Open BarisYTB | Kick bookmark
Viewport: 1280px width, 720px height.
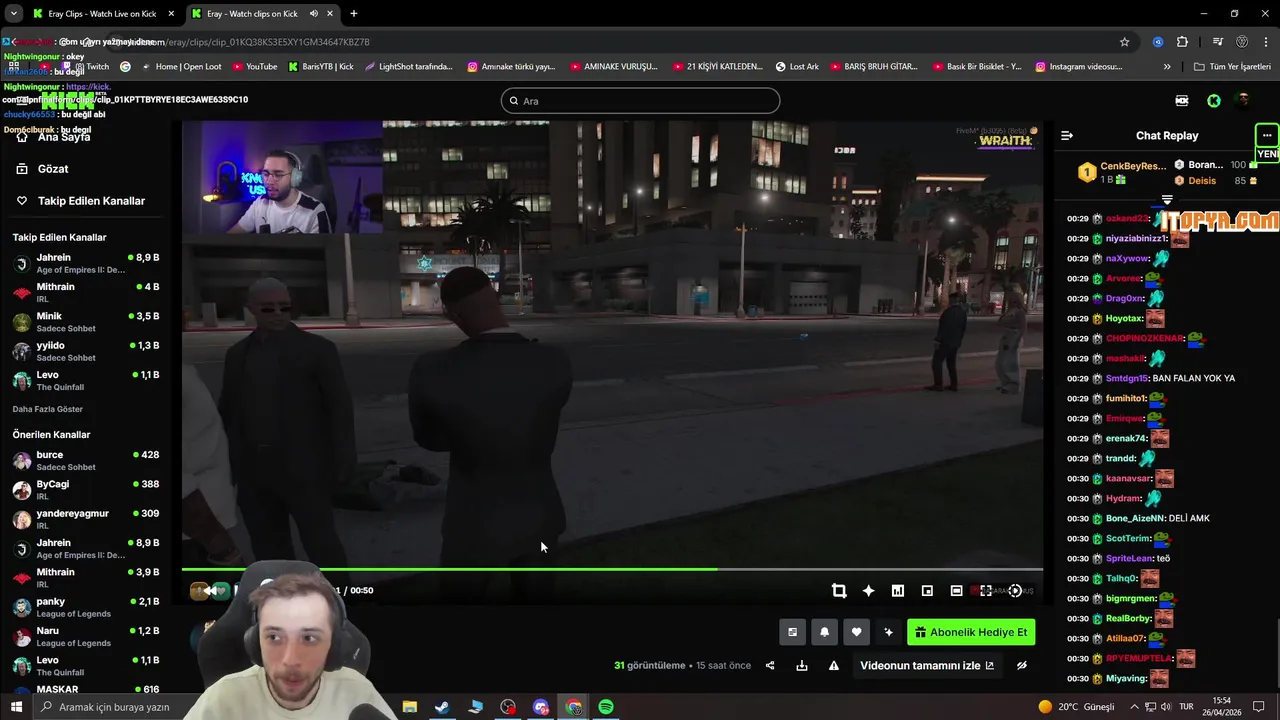click(x=321, y=67)
